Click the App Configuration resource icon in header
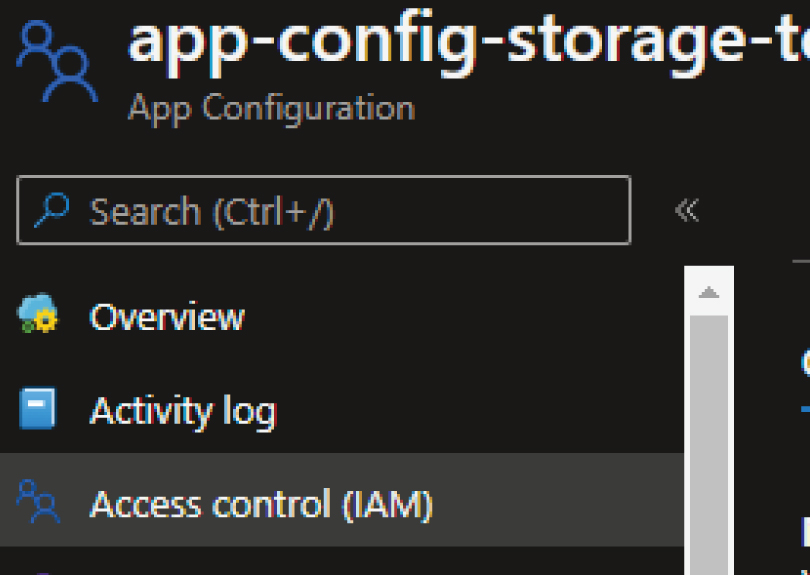 point(57,62)
